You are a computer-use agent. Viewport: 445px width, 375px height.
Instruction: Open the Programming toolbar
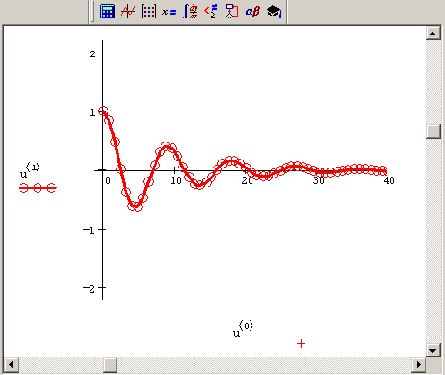[232, 11]
